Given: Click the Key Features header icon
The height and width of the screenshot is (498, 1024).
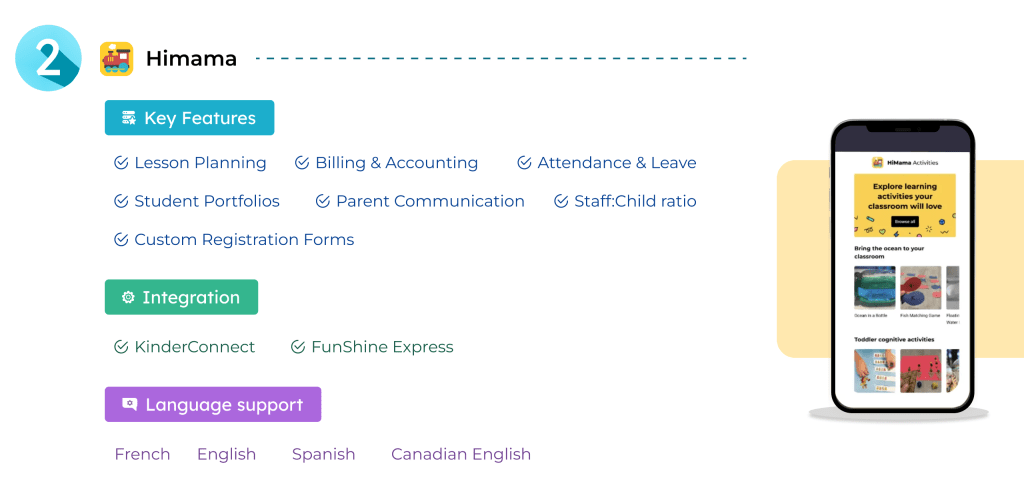Looking at the screenshot, I should click(128, 118).
